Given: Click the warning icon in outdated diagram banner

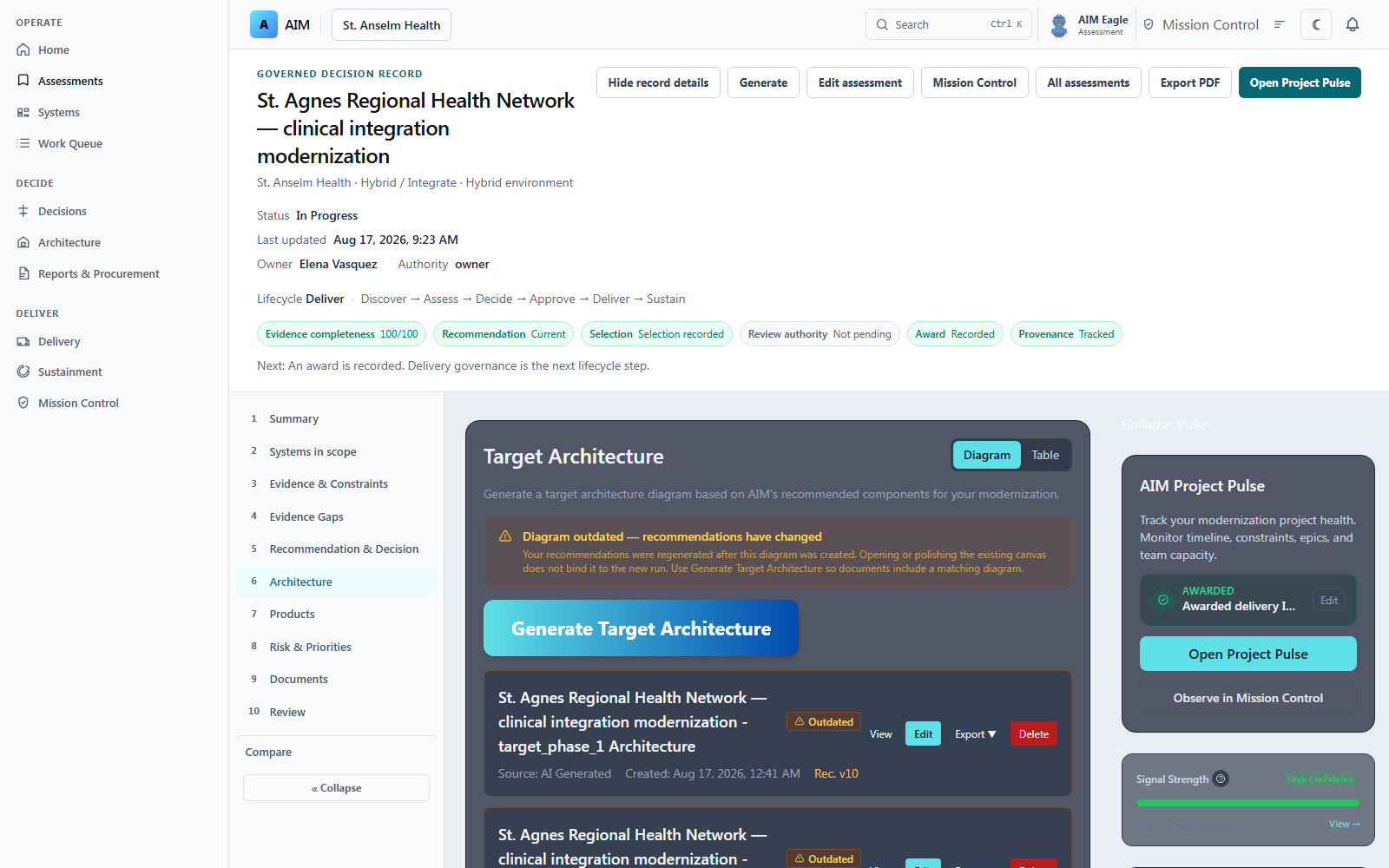Looking at the screenshot, I should [x=505, y=536].
